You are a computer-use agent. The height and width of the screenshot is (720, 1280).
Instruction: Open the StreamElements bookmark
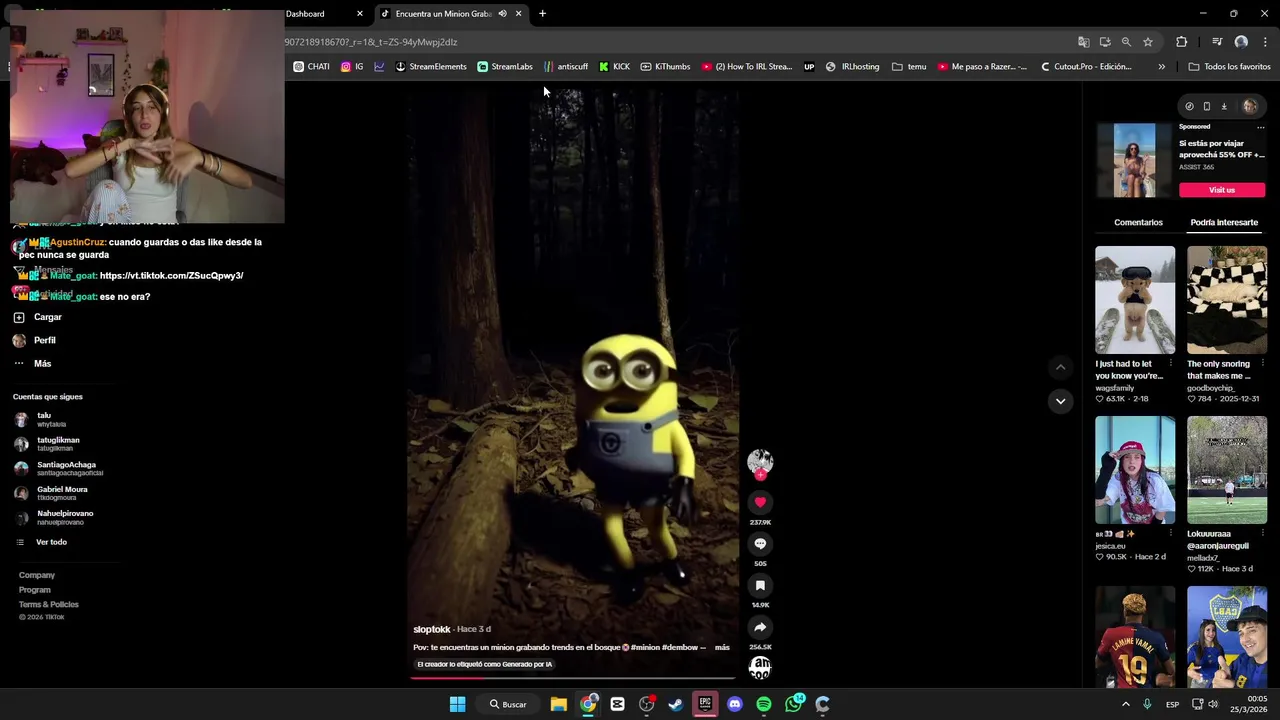[431, 67]
